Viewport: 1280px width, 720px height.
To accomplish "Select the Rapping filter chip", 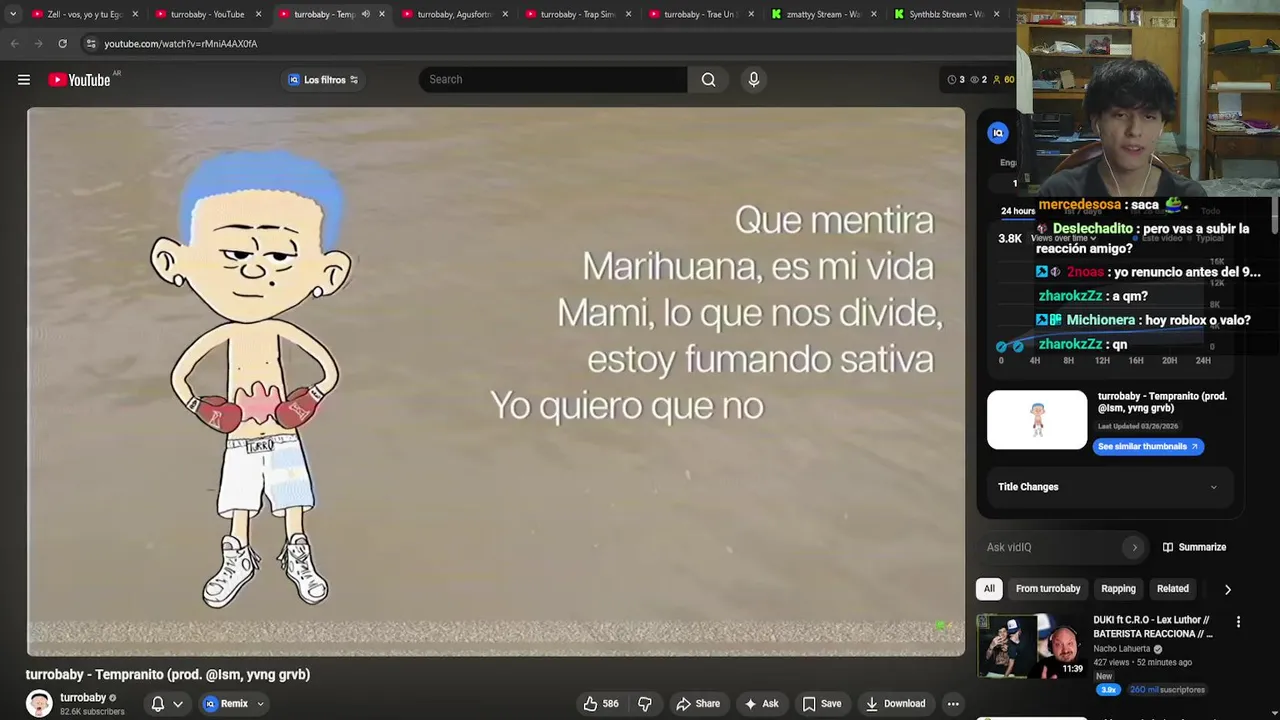I will pyautogui.click(x=1118, y=589).
